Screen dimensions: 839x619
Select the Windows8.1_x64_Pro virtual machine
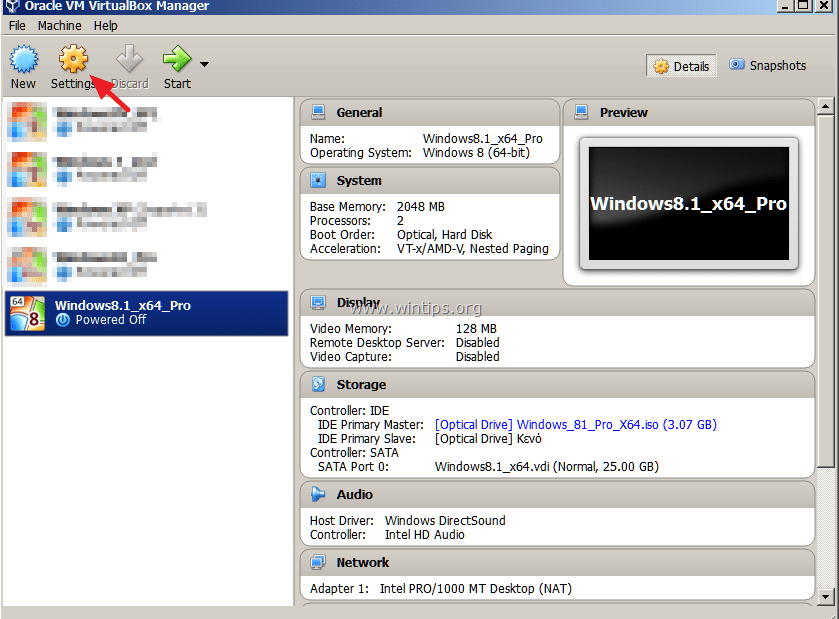146,313
